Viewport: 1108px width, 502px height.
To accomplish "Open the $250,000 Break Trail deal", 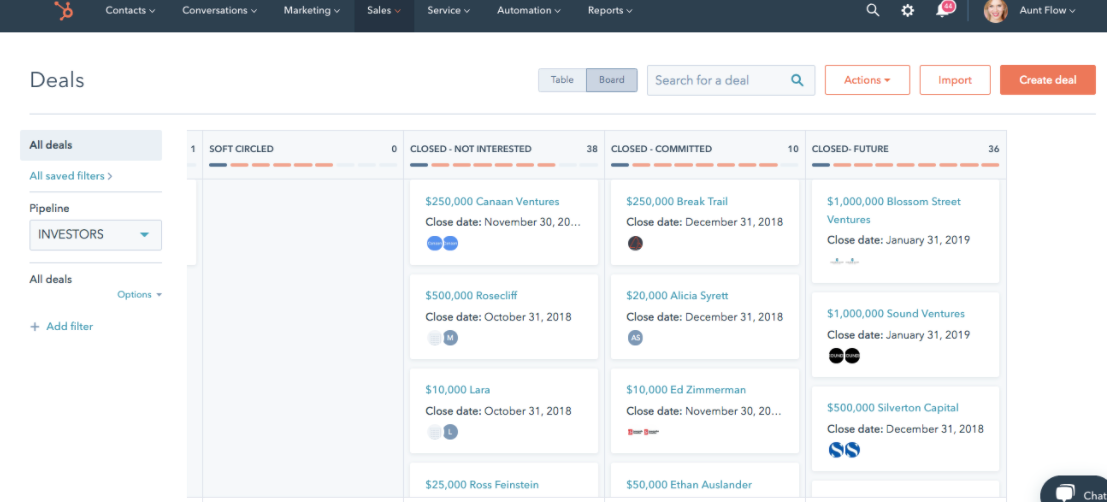I will [676, 202].
